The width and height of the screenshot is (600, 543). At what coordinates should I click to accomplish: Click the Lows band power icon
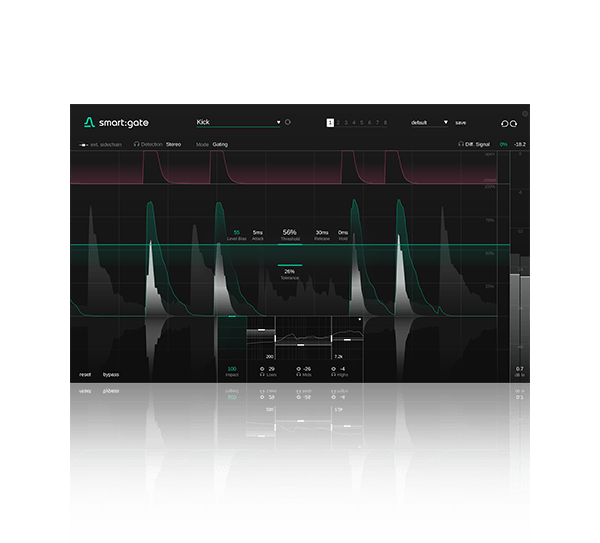coord(262,369)
